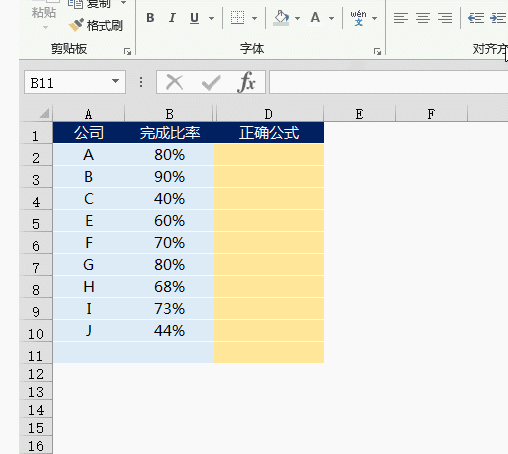Align text right
This screenshot has width=508, height=454.
[445, 18]
